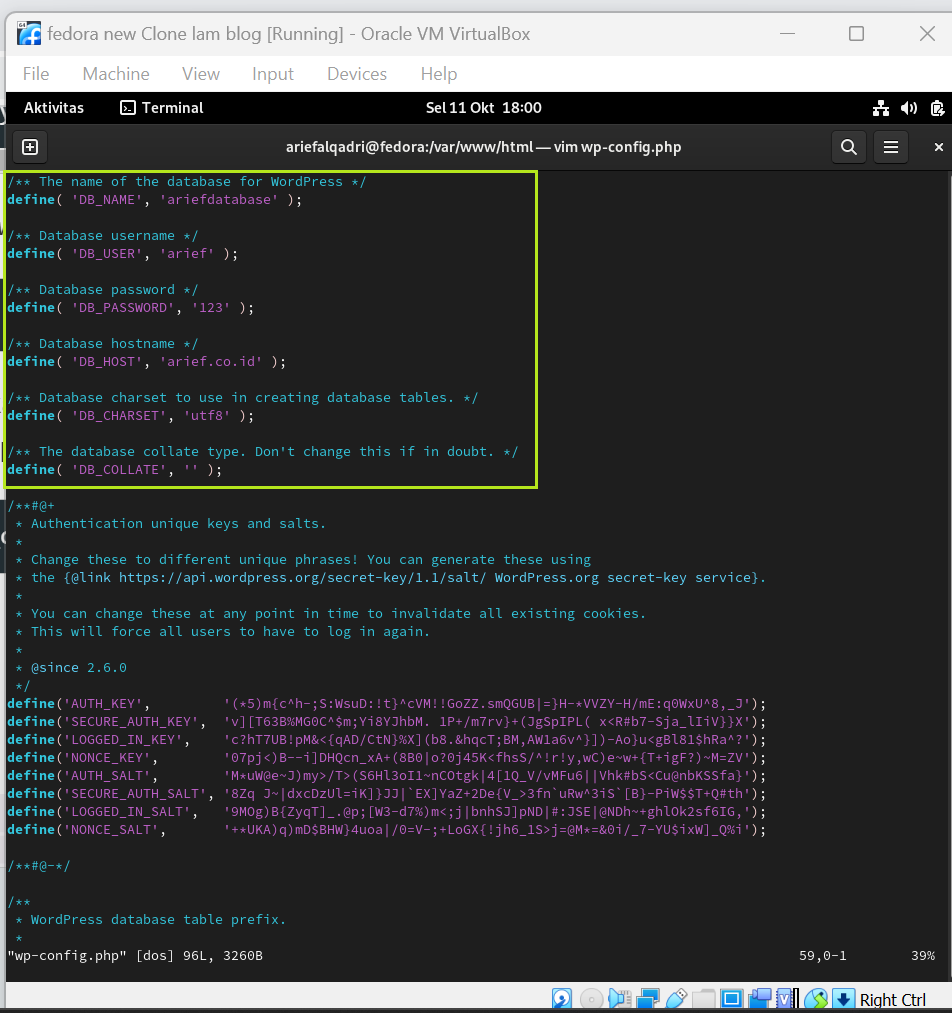Click the 'arief.co.id' DB_HOST value
This screenshot has height=1013, width=952.
point(211,362)
